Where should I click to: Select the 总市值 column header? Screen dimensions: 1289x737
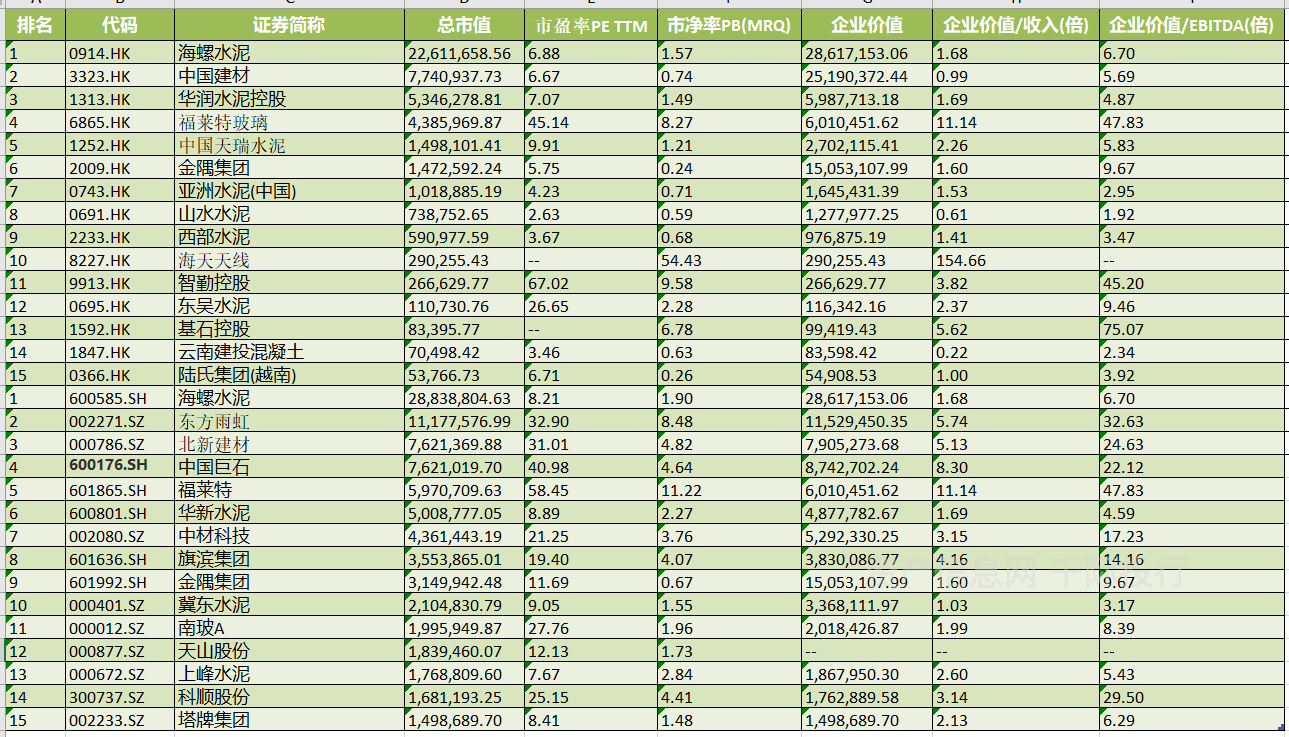(x=464, y=25)
